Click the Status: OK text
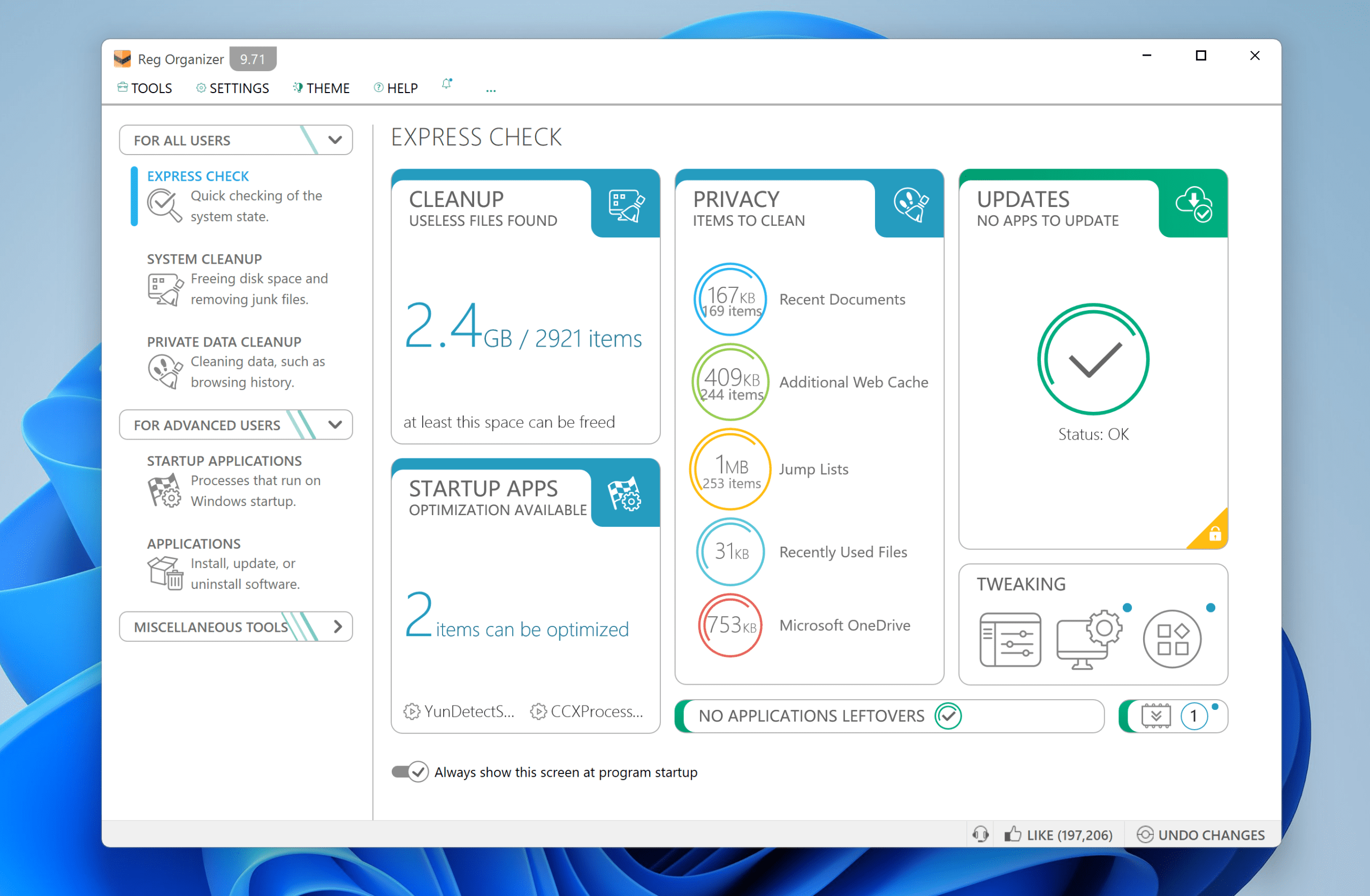Image resolution: width=1370 pixels, height=896 pixels. tap(1093, 434)
